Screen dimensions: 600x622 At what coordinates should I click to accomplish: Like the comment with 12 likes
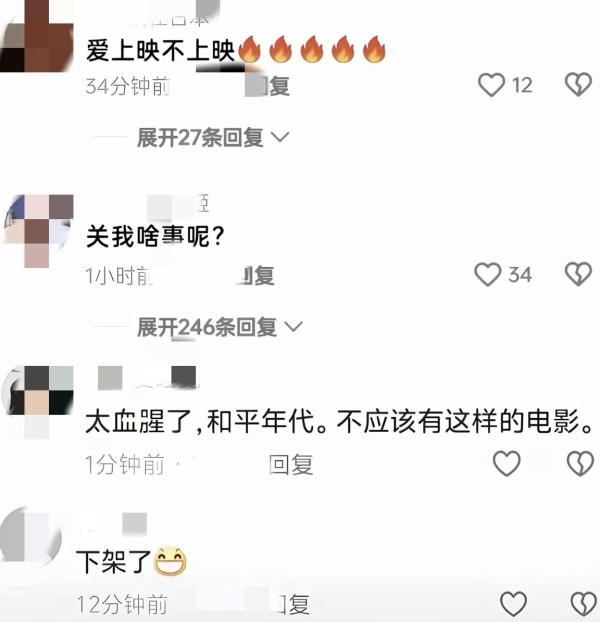(491, 84)
